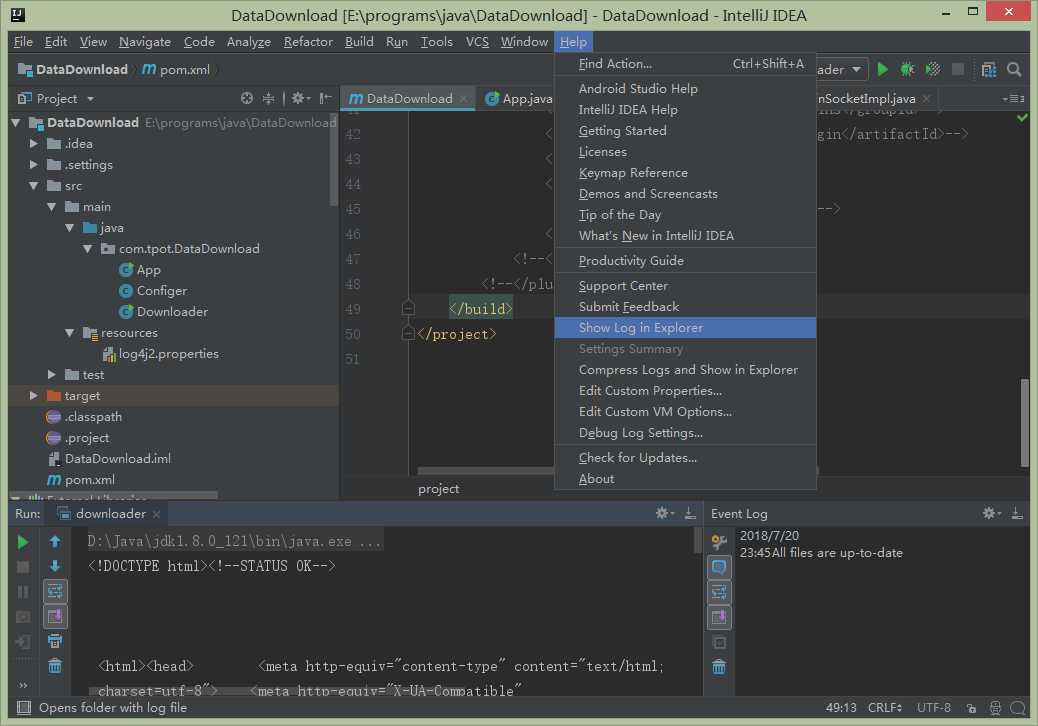Hide the Project tool window
1038x726 pixels.
pos(325,99)
